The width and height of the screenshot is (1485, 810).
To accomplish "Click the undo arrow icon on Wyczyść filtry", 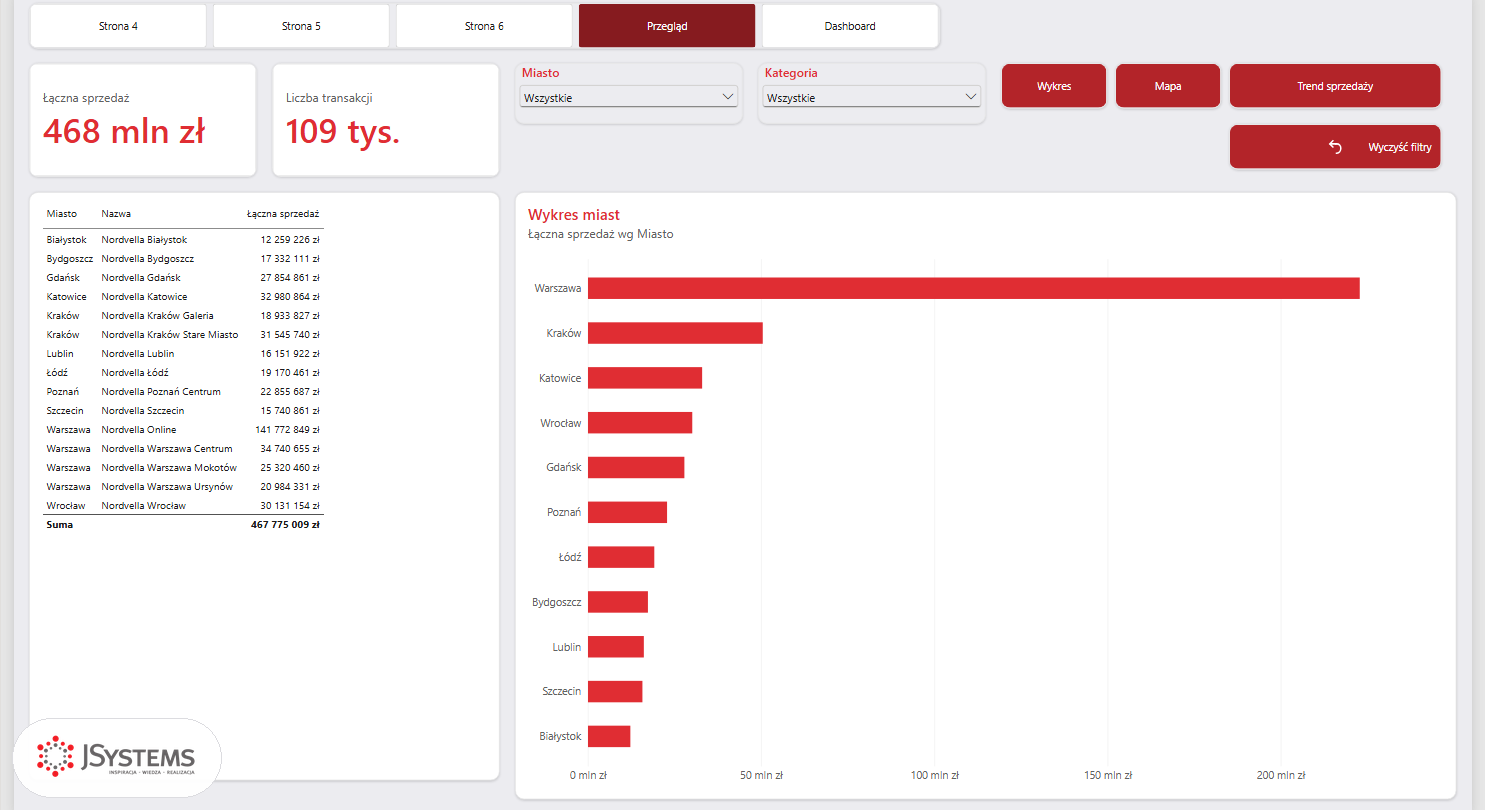I will point(1335,147).
